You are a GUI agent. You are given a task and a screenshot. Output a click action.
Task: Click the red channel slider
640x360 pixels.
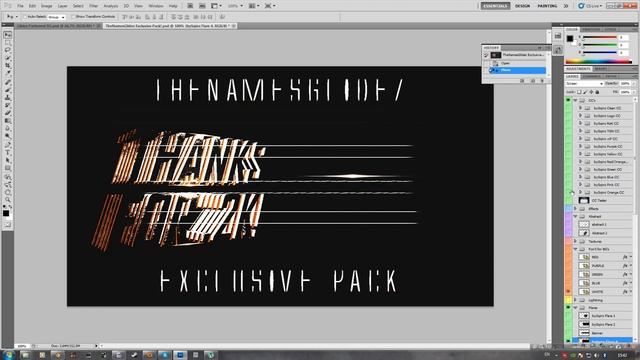pos(600,37)
